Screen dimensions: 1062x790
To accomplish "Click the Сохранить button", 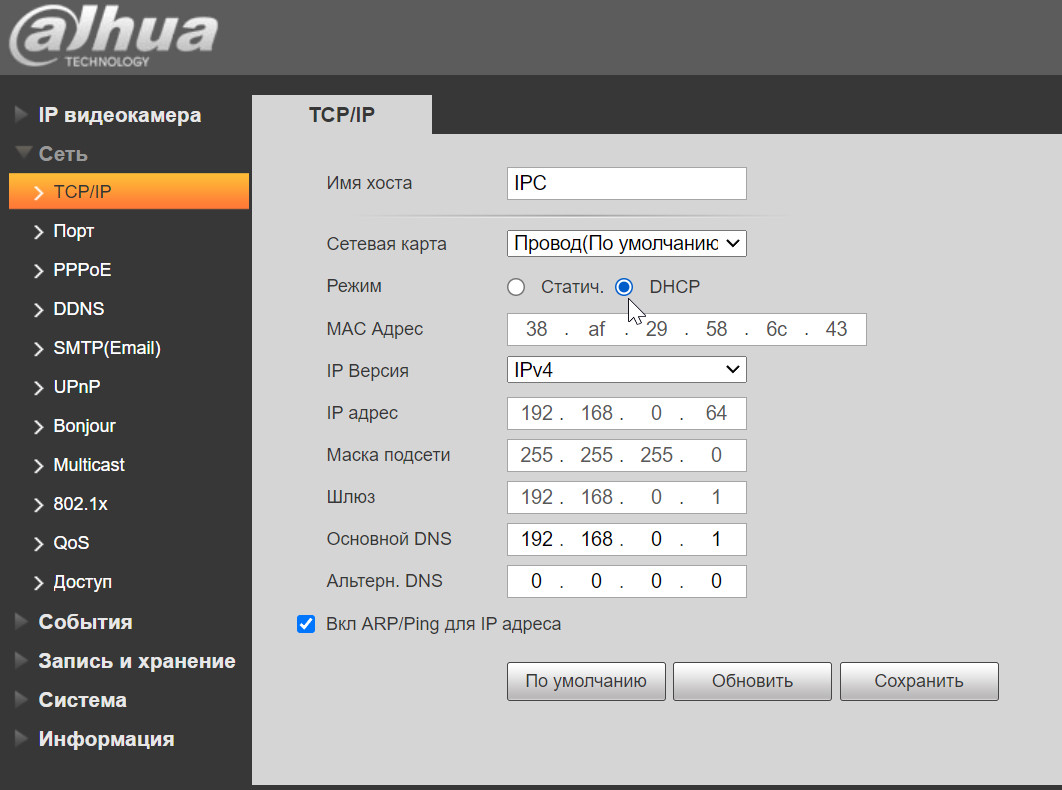I will point(919,681).
